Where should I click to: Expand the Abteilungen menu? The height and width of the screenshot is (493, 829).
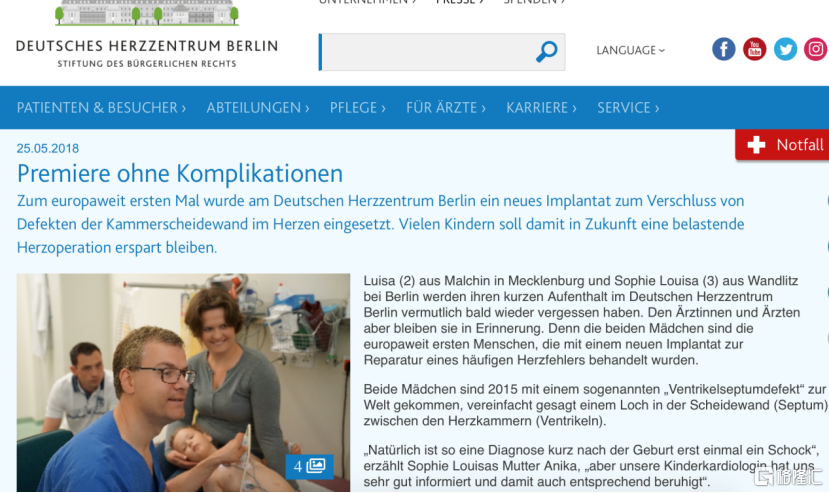point(257,108)
